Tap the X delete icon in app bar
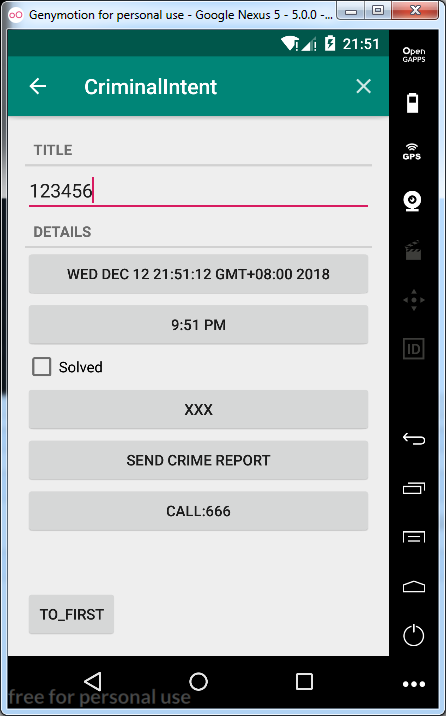The image size is (446, 716). click(x=363, y=86)
